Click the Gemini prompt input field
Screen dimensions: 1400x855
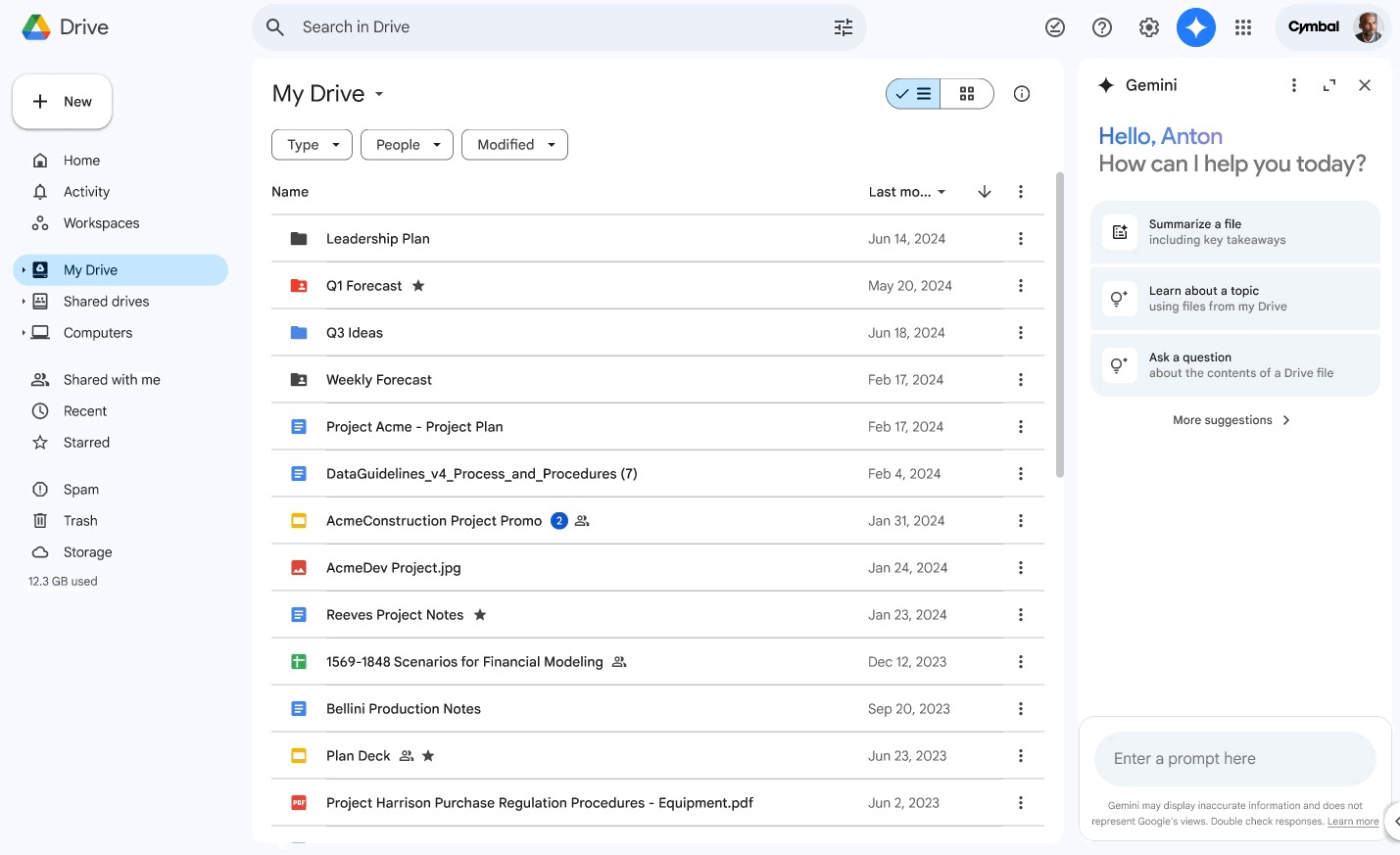pyautogui.click(x=1234, y=759)
